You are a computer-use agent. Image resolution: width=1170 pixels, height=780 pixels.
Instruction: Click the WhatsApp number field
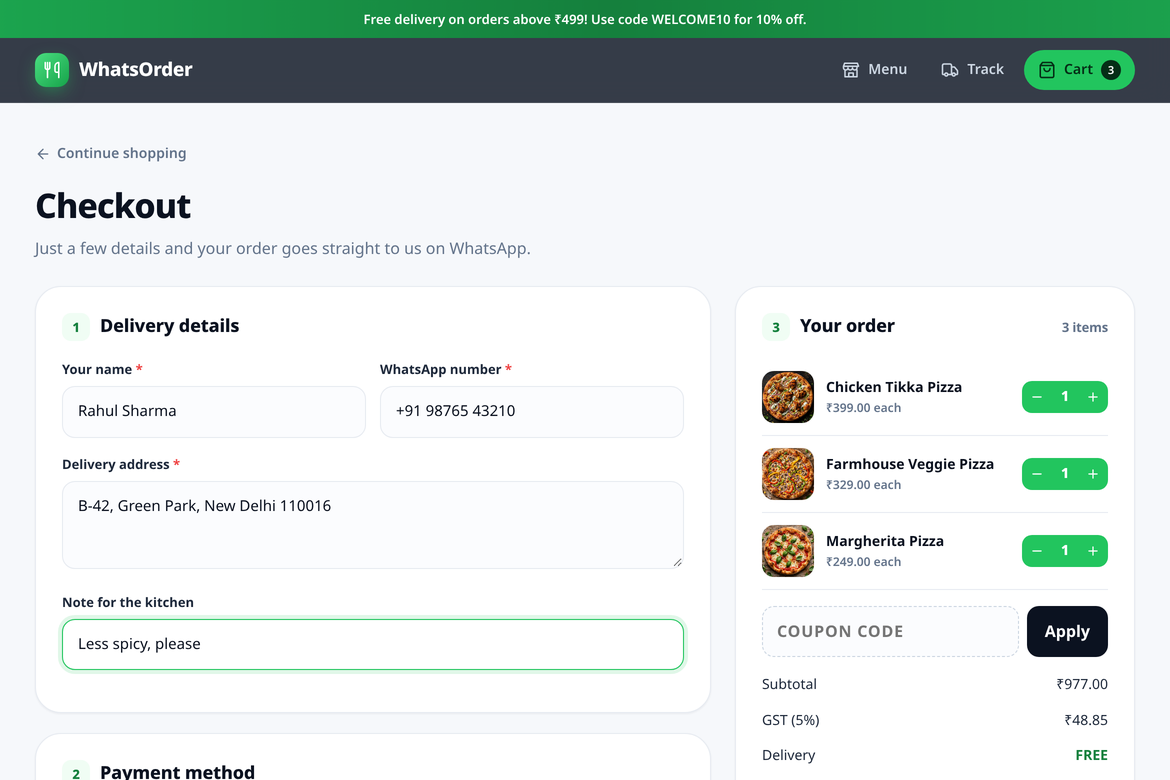[531, 411]
